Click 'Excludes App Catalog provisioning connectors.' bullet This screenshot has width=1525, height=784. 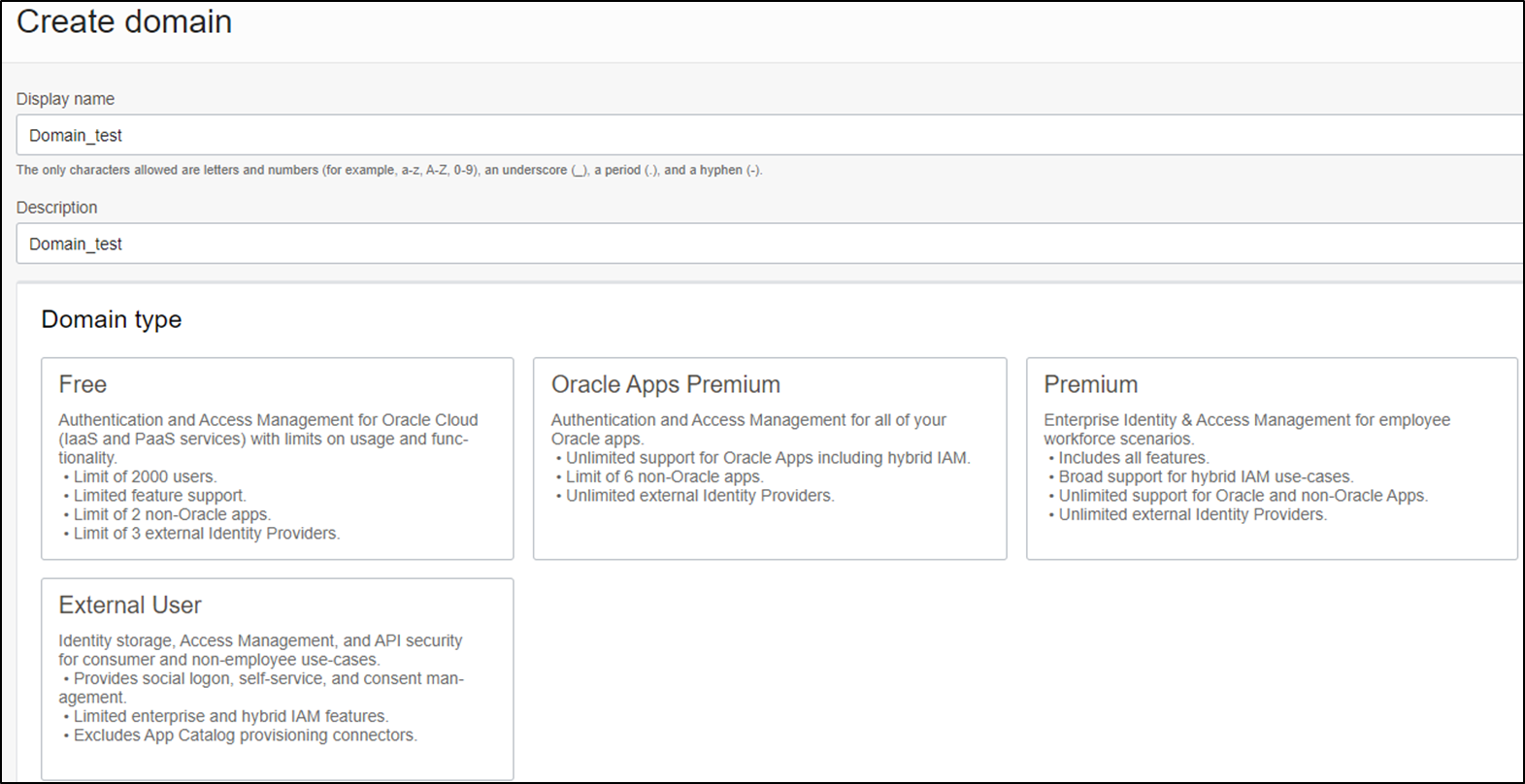pyautogui.click(x=246, y=735)
